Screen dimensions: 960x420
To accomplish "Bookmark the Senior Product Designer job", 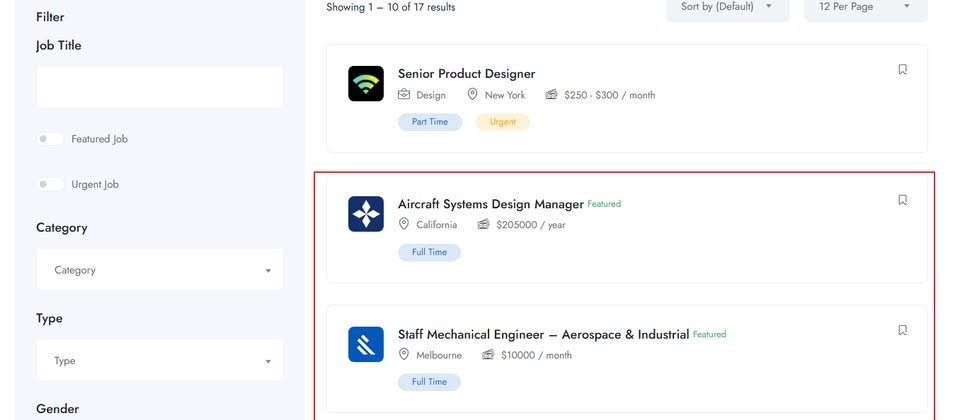I will click(x=902, y=69).
